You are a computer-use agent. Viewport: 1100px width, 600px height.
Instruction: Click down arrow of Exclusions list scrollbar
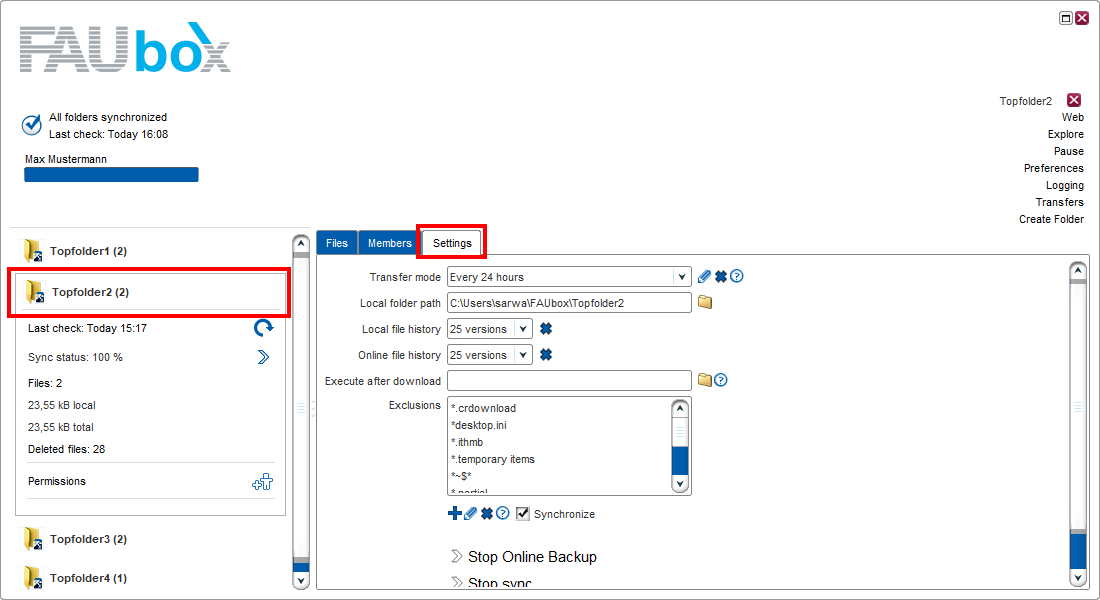(680, 484)
